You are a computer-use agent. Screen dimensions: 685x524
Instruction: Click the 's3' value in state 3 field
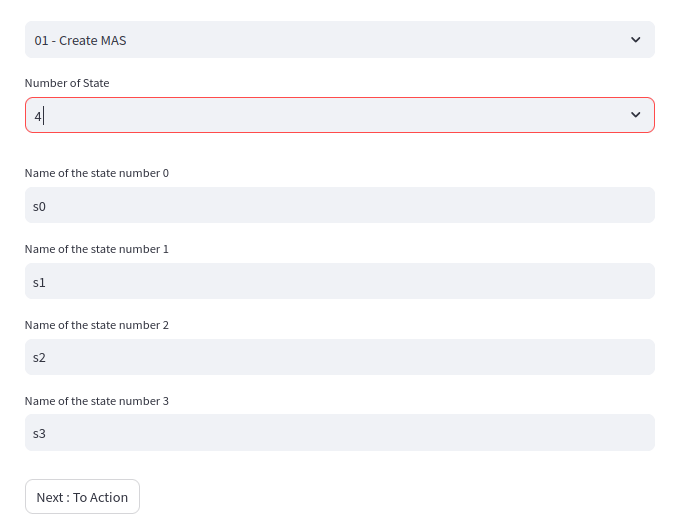coord(40,434)
